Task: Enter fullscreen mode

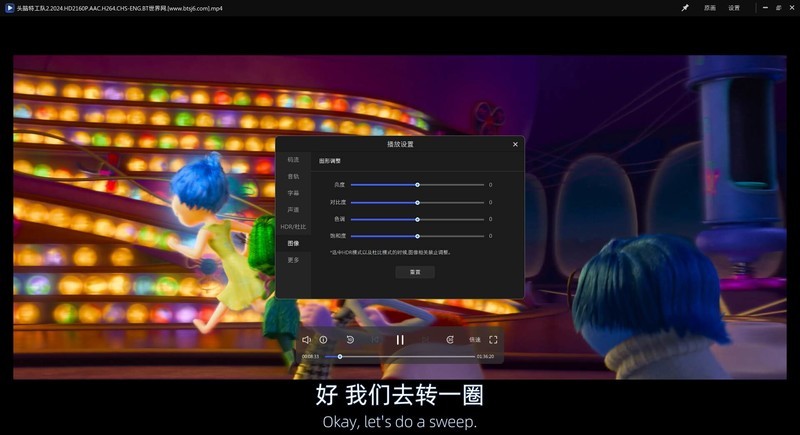Action: (493, 340)
